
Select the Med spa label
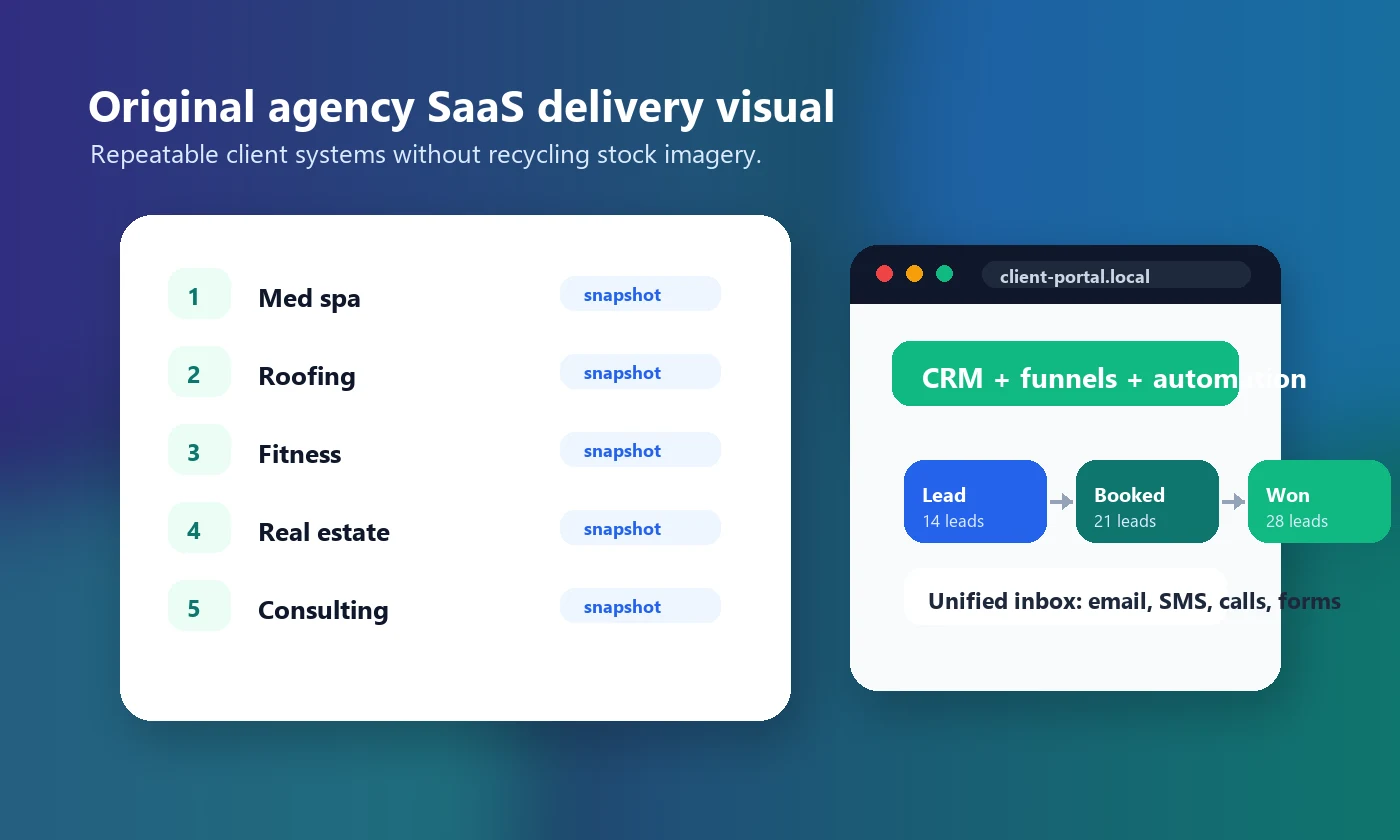309,298
